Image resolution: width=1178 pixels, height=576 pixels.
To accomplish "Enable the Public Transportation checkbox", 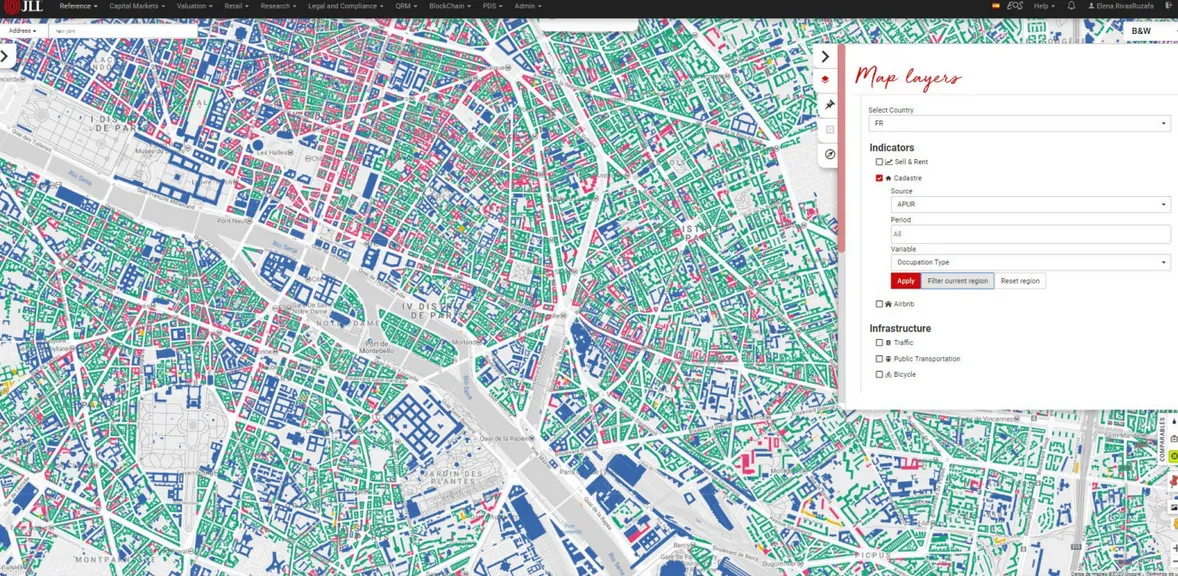I will coord(879,359).
